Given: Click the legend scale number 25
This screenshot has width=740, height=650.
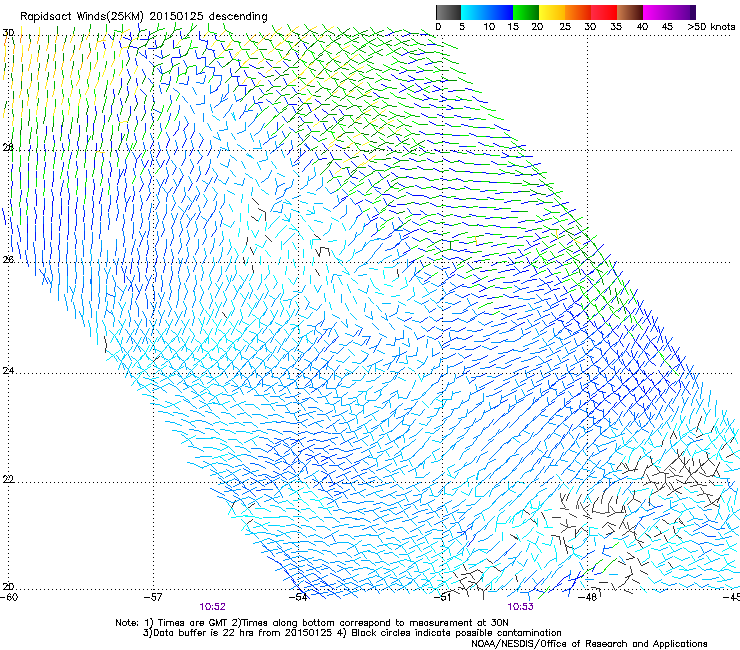Looking at the screenshot, I should [565, 27].
